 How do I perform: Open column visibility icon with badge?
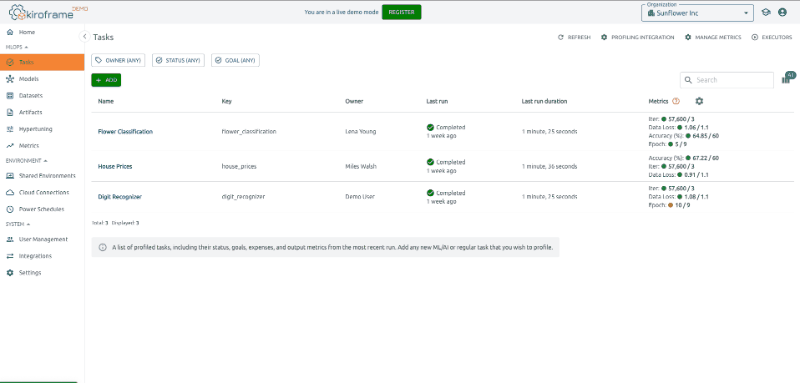787,79
